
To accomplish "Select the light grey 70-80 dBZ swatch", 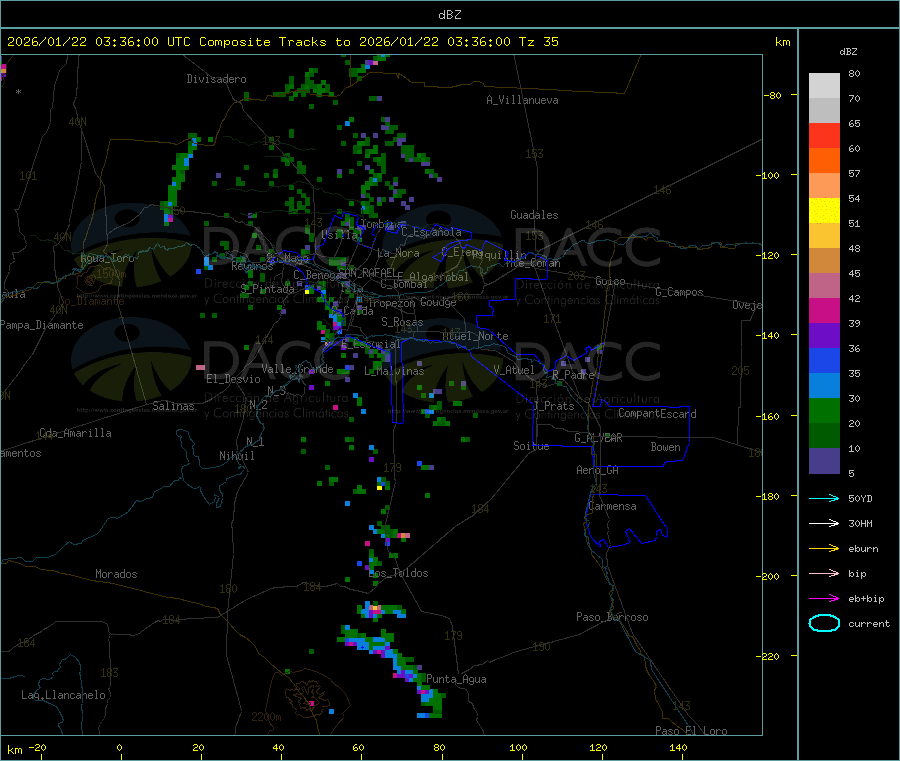I will click(x=824, y=86).
